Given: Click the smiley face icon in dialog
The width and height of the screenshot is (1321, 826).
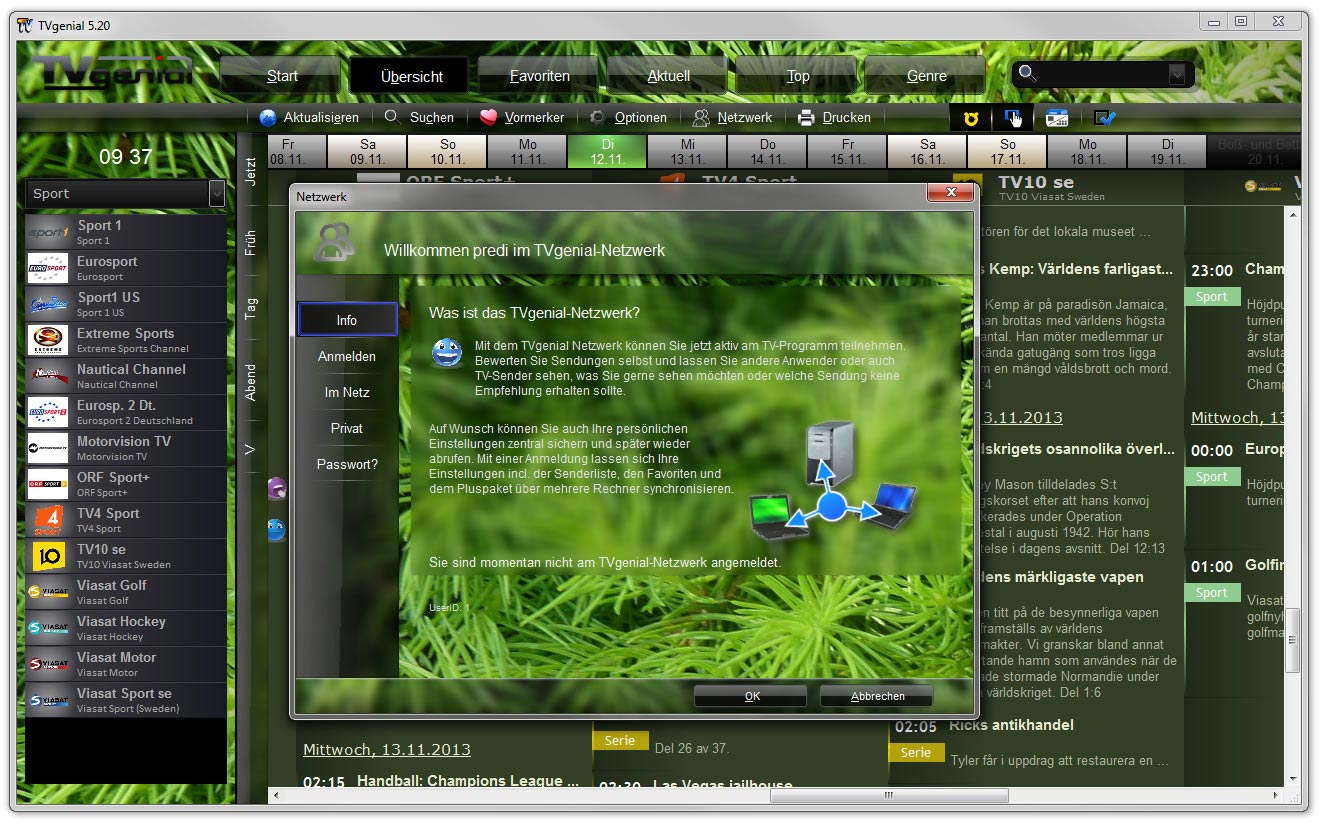Looking at the screenshot, I should pos(446,352).
